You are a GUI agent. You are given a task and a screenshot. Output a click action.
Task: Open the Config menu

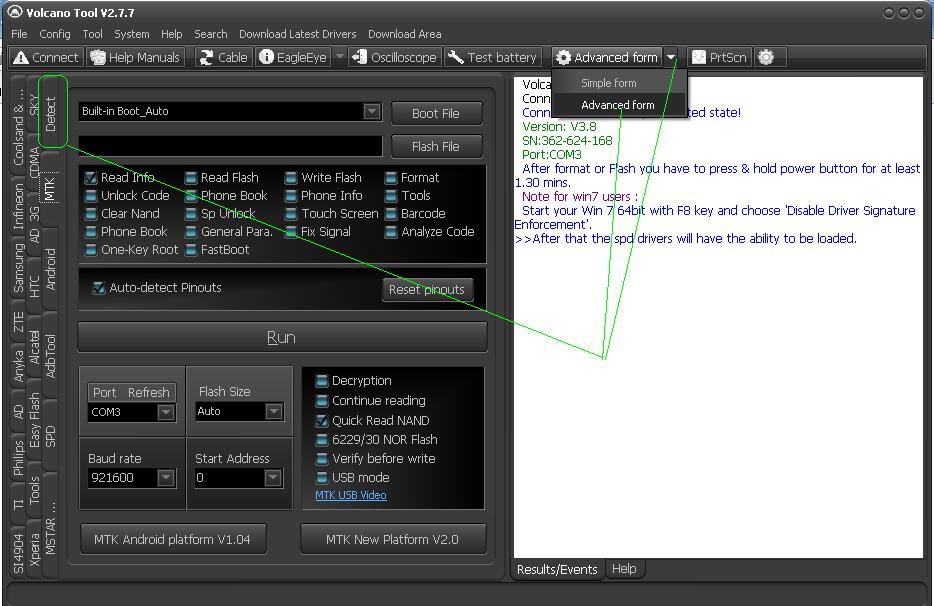coord(55,34)
